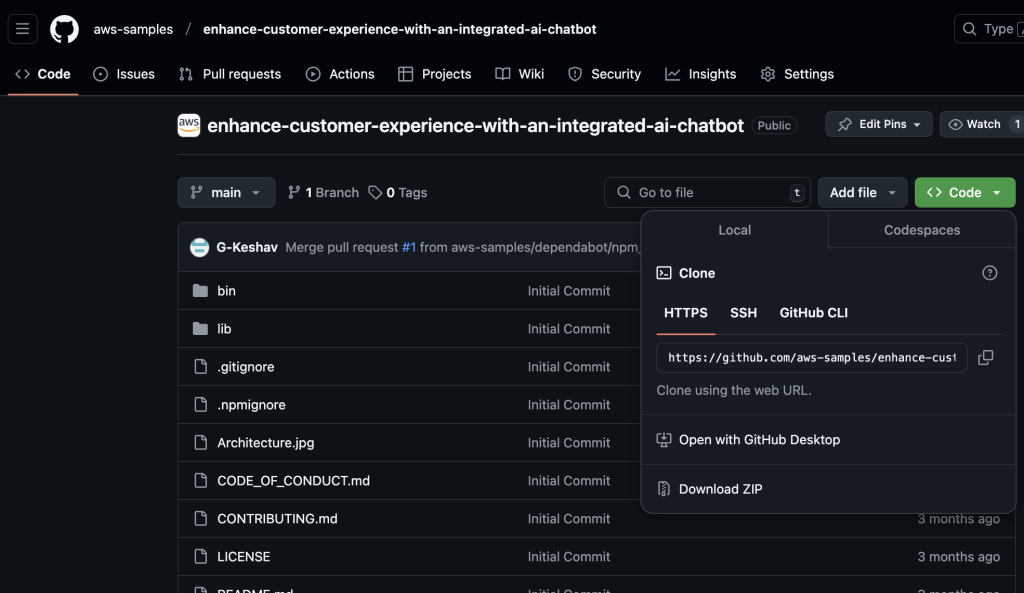1024x593 pixels.
Task: Open the Architecture.jpg file
Action: (266, 443)
